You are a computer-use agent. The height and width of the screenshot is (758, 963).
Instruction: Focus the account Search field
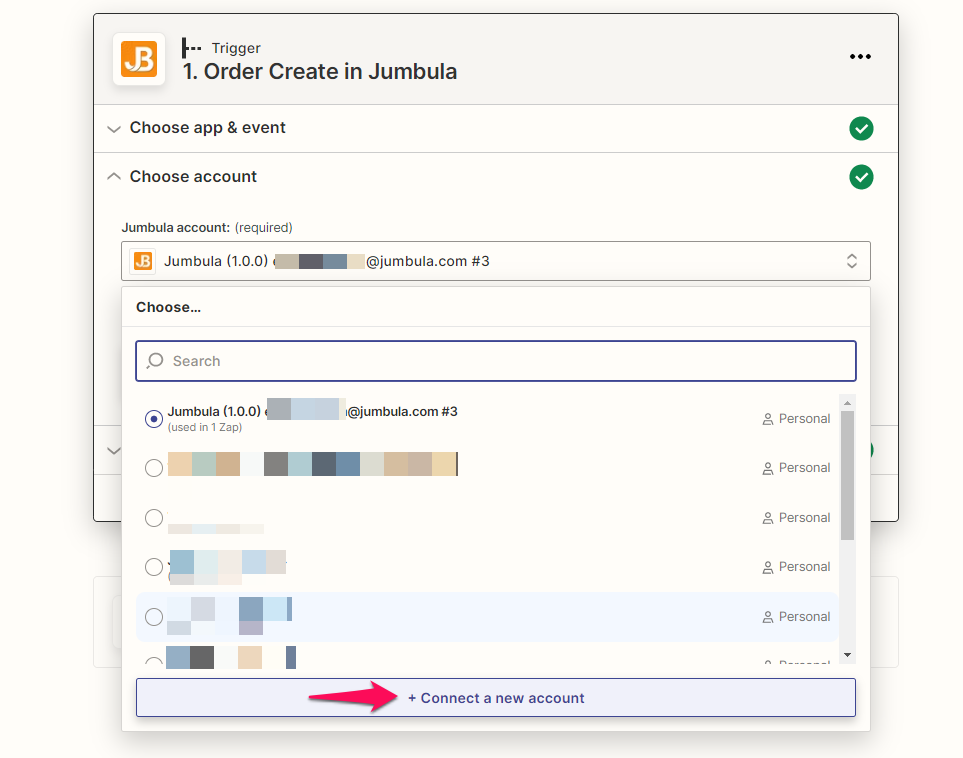tap(496, 361)
